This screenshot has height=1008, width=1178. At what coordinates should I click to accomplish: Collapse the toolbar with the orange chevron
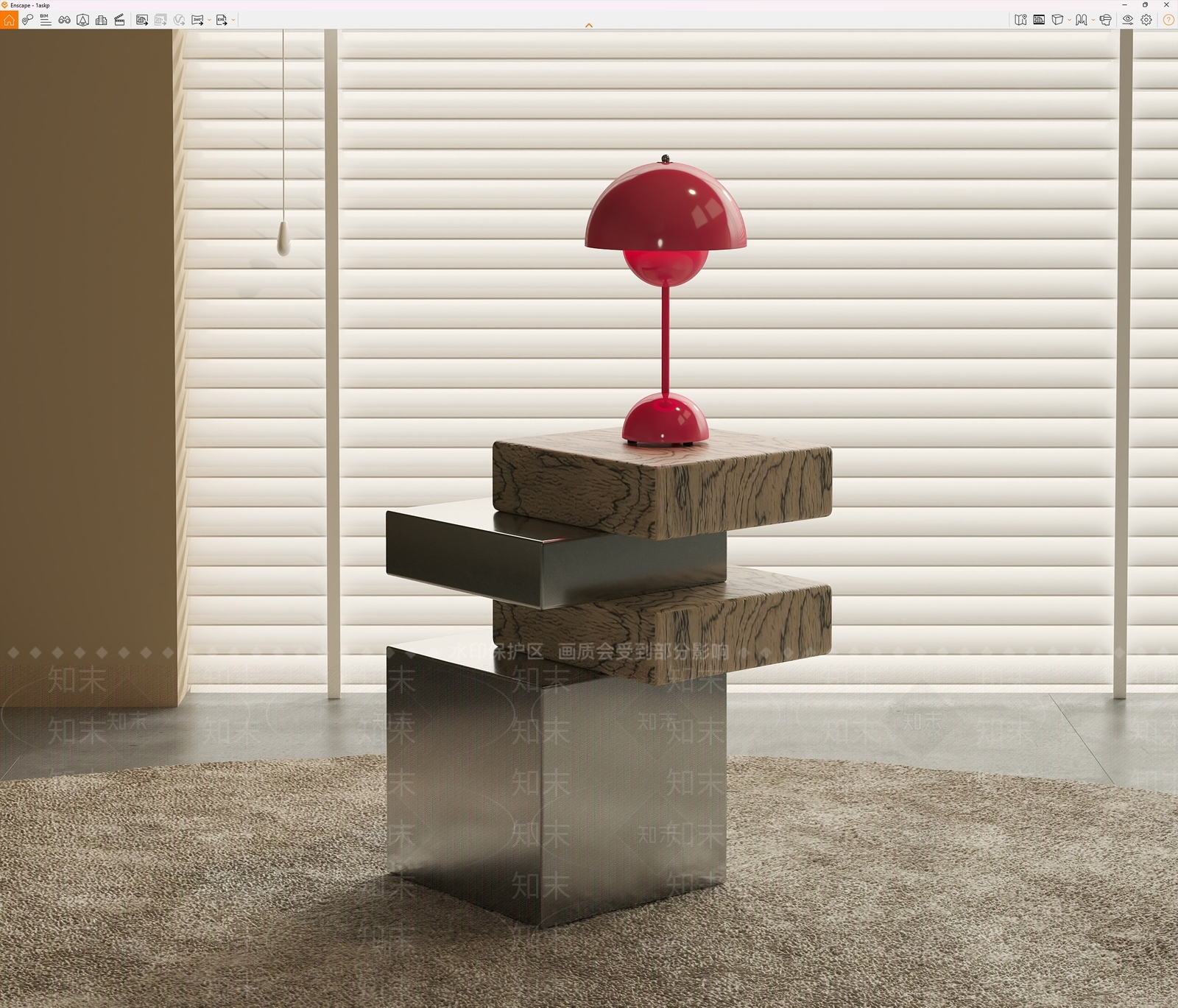tap(589, 25)
